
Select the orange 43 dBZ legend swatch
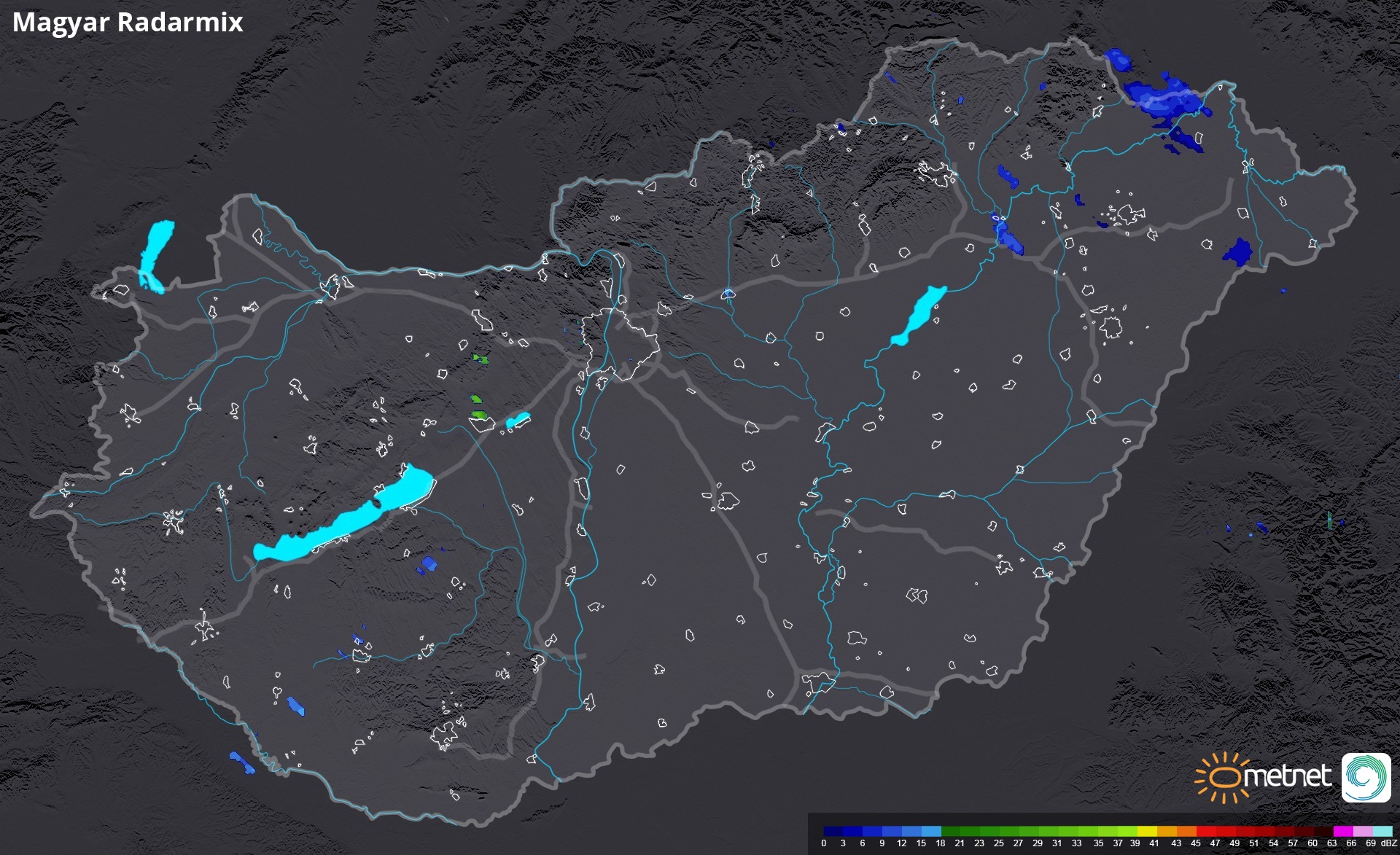[x=1186, y=831]
